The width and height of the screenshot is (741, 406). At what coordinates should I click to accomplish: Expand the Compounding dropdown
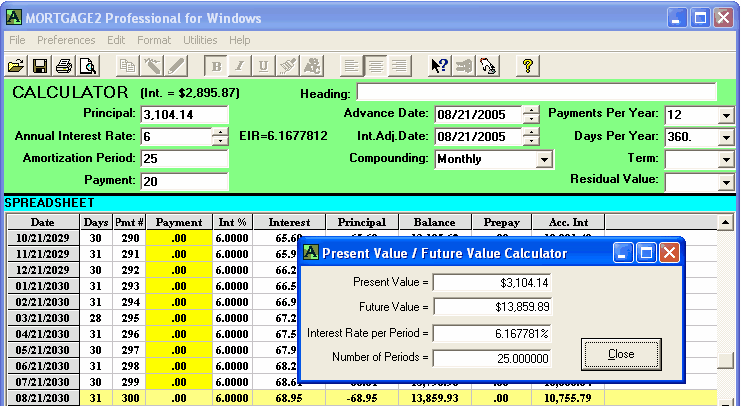(x=545, y=159)
